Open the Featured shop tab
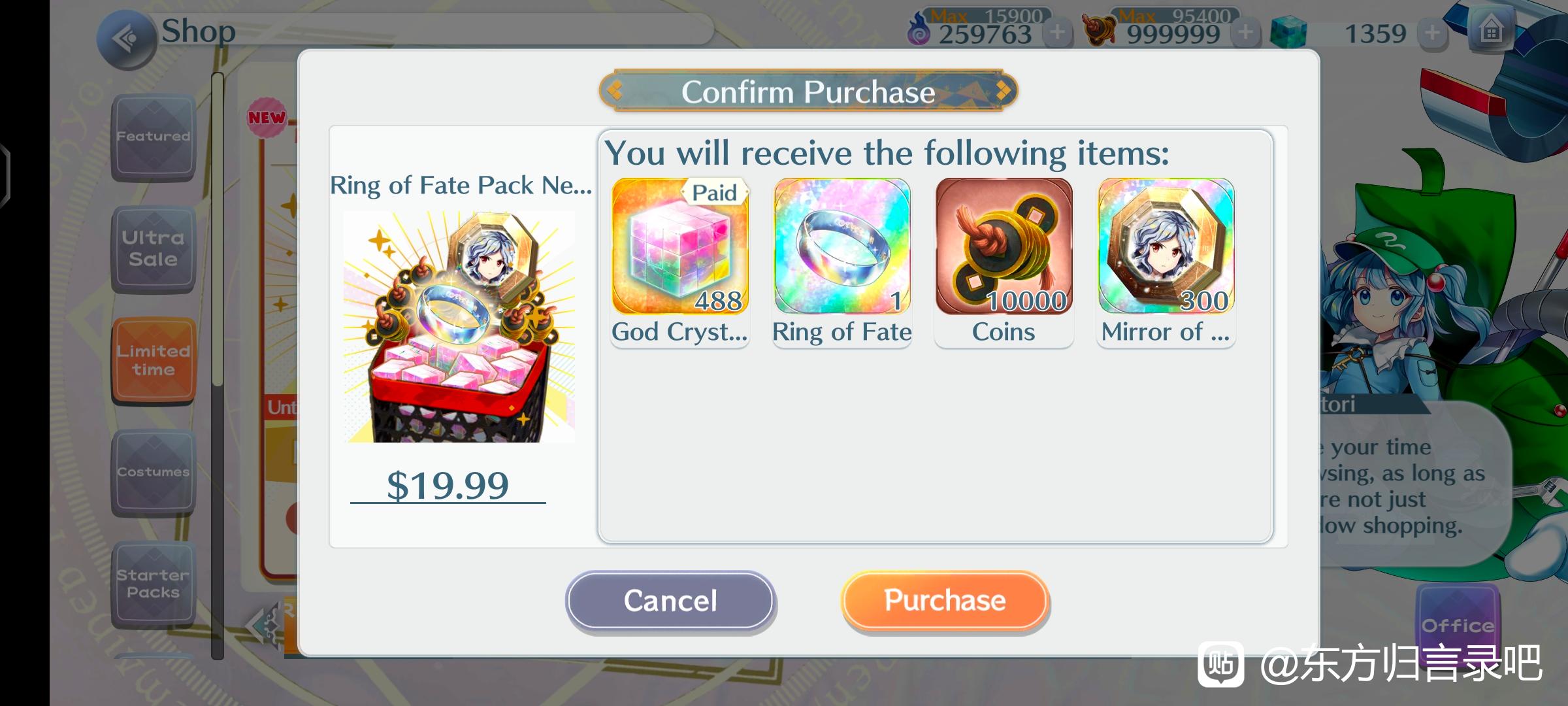Image resolution: width=1568 pixels, height=706 pixels. [154, 137]
